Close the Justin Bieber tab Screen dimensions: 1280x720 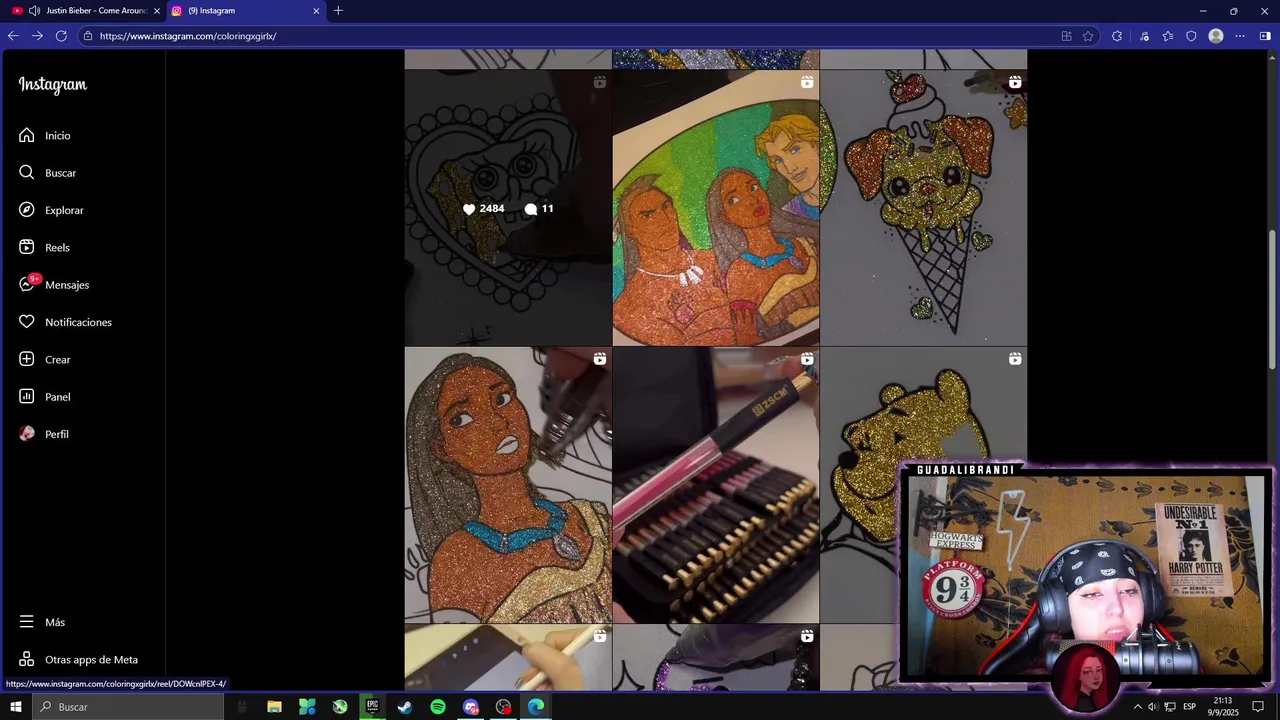(156, 11)
